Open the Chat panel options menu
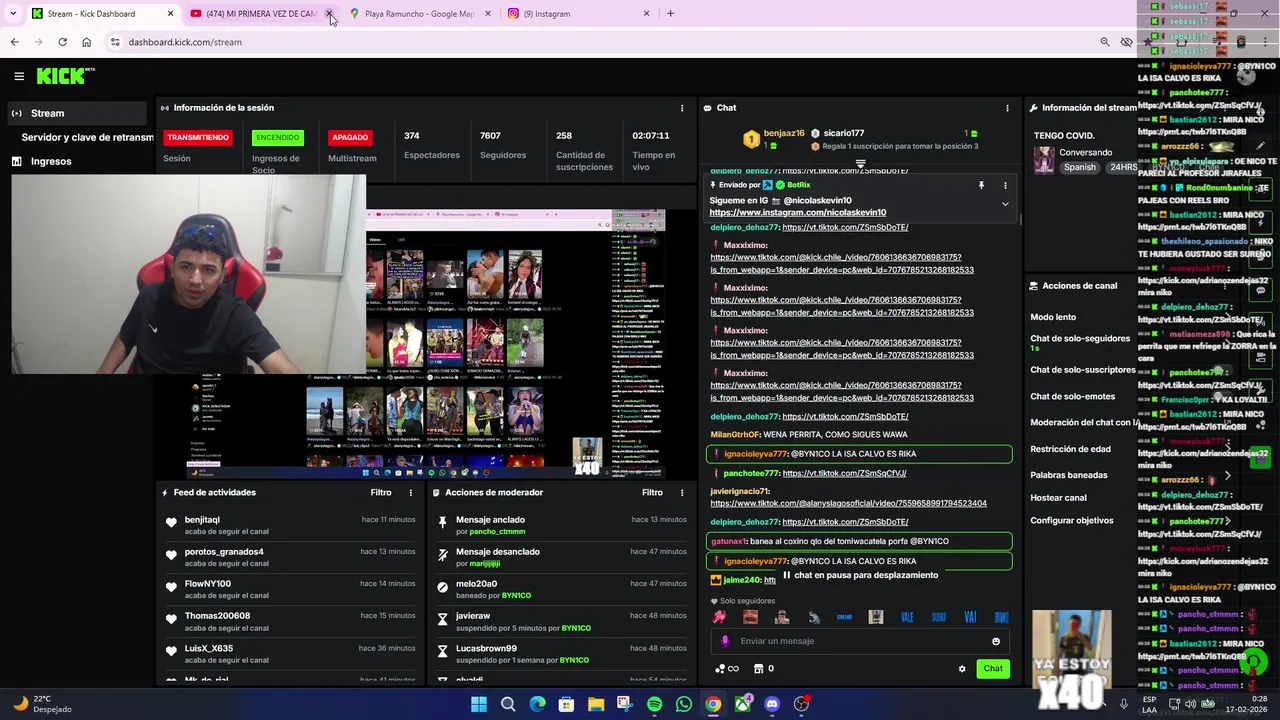This screenshot has height=720, width=1280. (x=1007, y=108)
